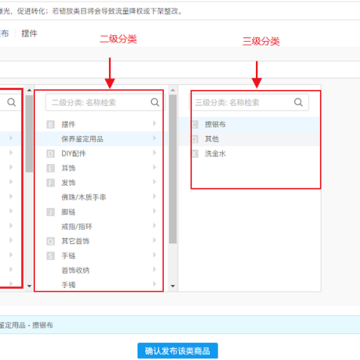Select the 首饰收纳 category
Image resolution: width=360 pixels, height=360 pixels.
tap(75, 270)
